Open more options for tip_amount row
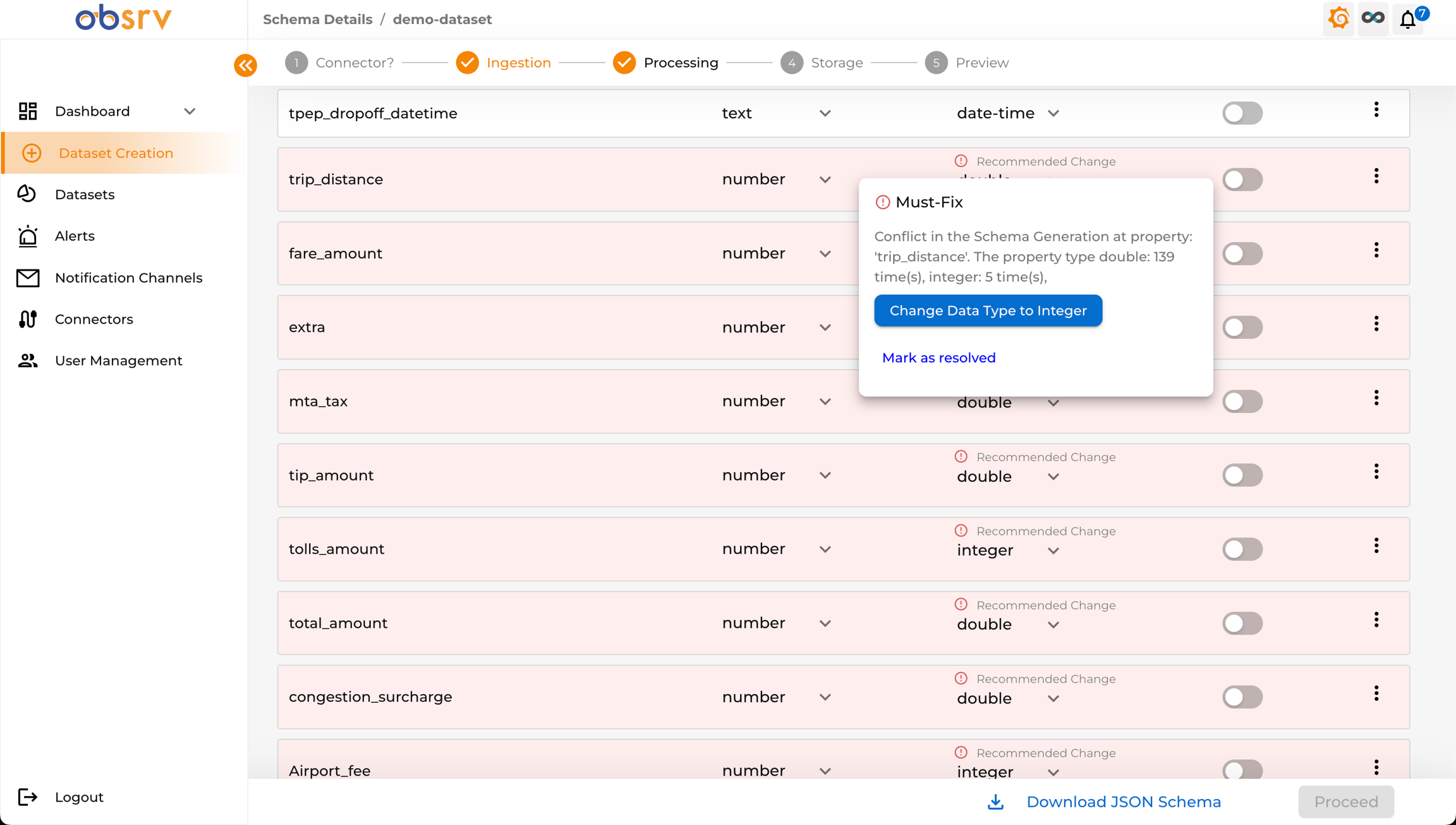Screen dimensions: 1456x825 click(1376, 472)
